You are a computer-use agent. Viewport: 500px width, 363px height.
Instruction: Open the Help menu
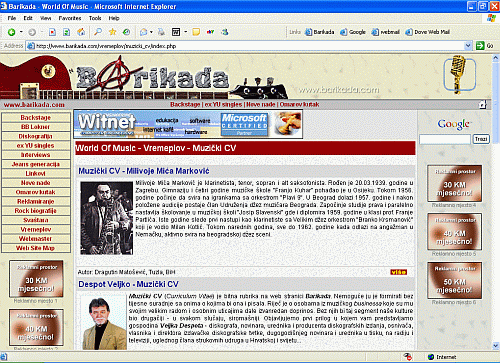pyautogui.click(x=114, y=18)
